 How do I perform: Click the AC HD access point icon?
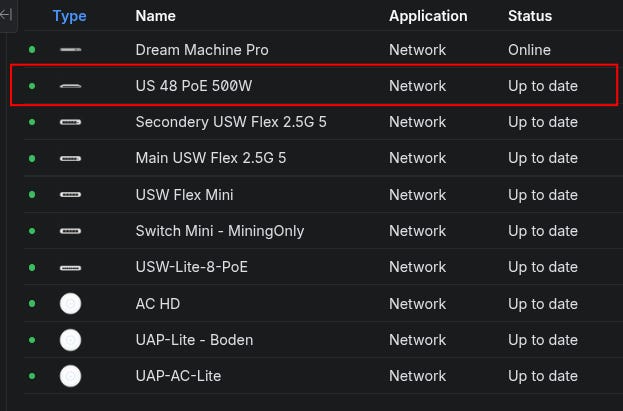click(x=70, y=304)
